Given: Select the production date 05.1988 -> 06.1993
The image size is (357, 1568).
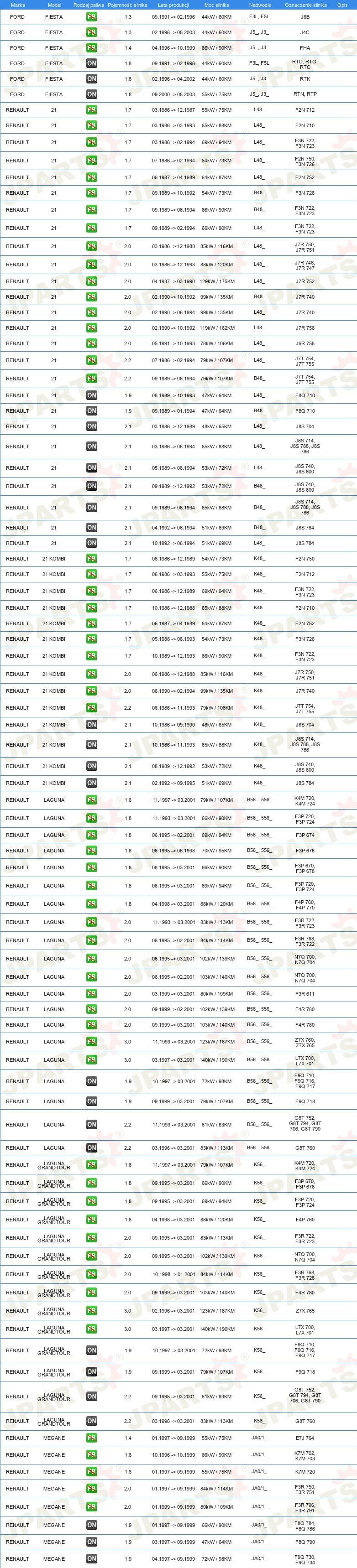Looking at the screenshot, I should pyautogui.click(x=173, y=639).
